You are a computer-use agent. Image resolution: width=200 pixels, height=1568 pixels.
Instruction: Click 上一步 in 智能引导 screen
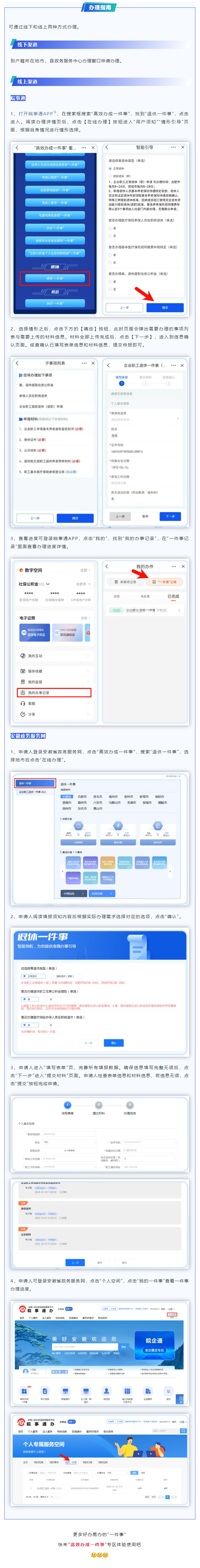(125, 307)
